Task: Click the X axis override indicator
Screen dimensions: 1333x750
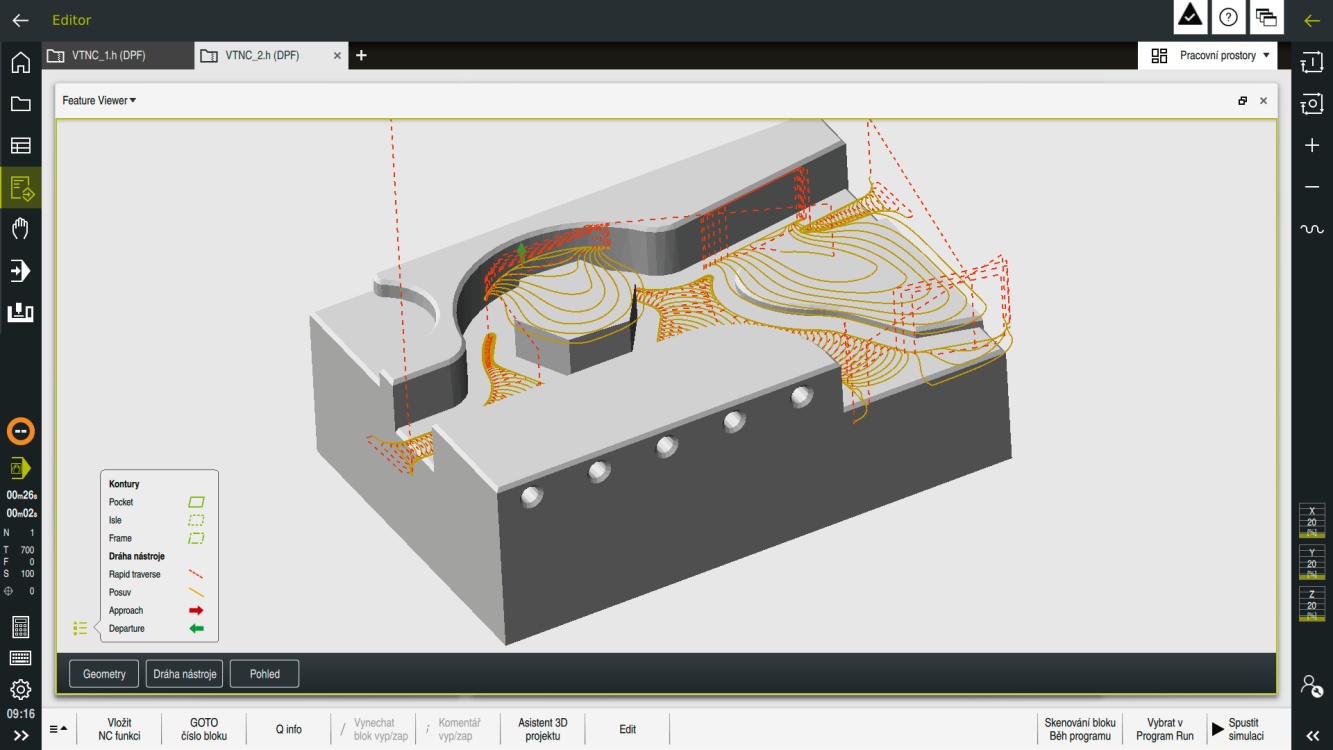Action: click(1312, 522)
